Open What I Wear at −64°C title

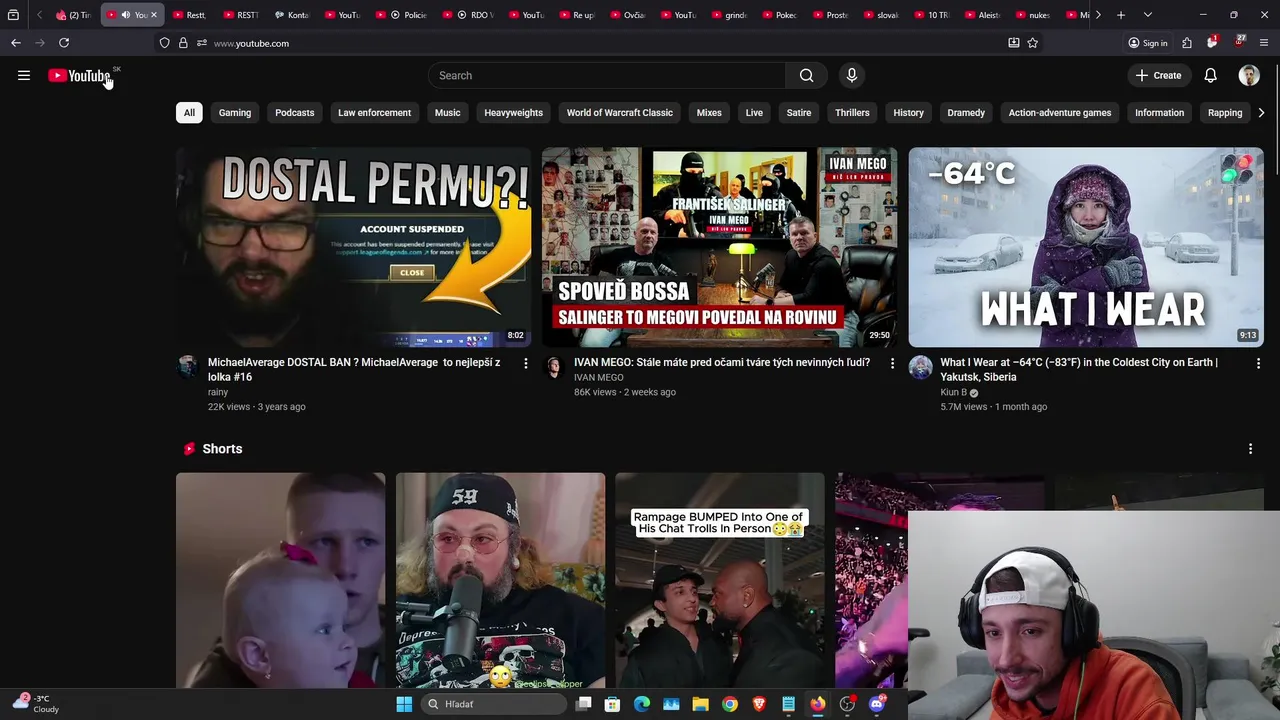click(1079, 369)
